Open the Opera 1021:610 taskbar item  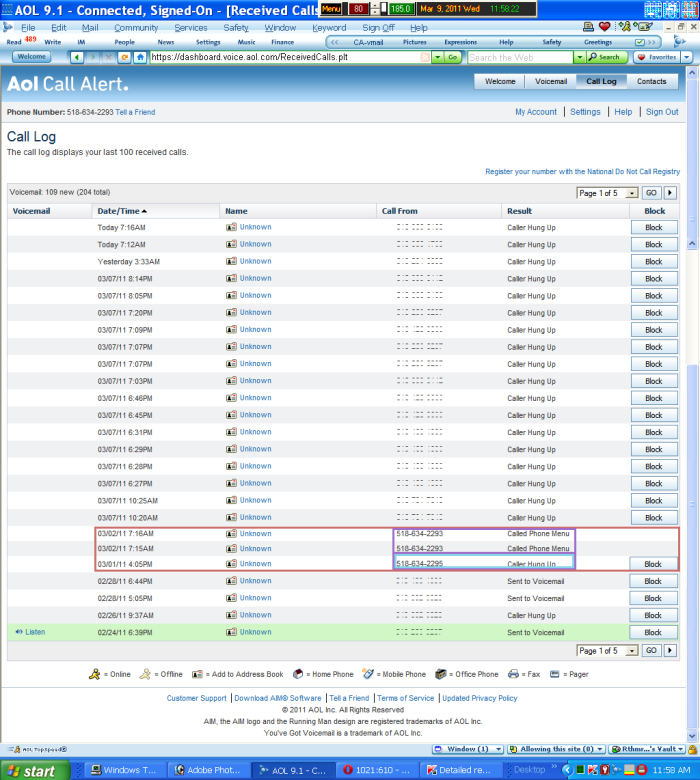[378, 770]
